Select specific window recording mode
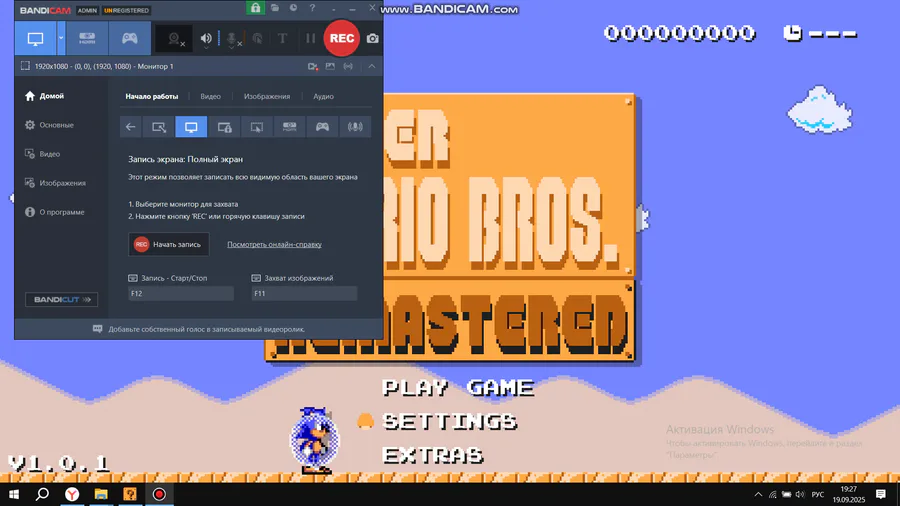Viewport: 900px width, 506px height. pos(224,127)
